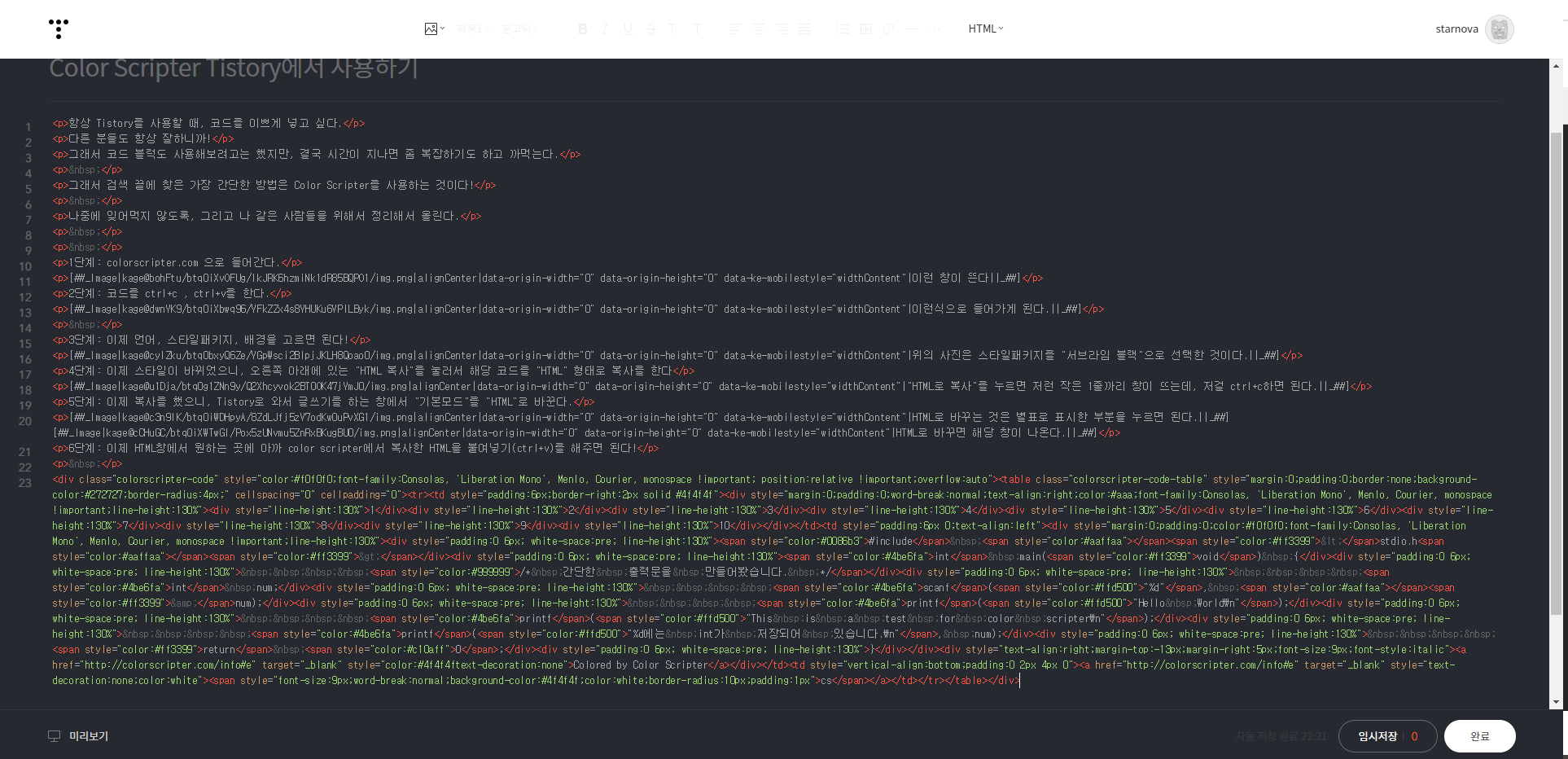The height and width of the screenshot is (759, 1568).
Task: Click 'Colored by Color Scripter' text in code
Action: 639,665
